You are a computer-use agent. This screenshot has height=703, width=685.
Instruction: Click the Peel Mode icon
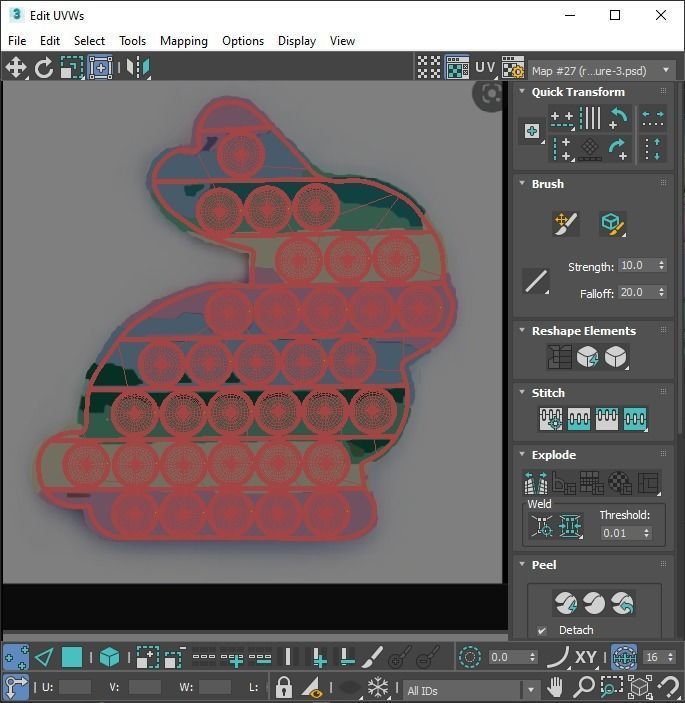click(594, 603)
